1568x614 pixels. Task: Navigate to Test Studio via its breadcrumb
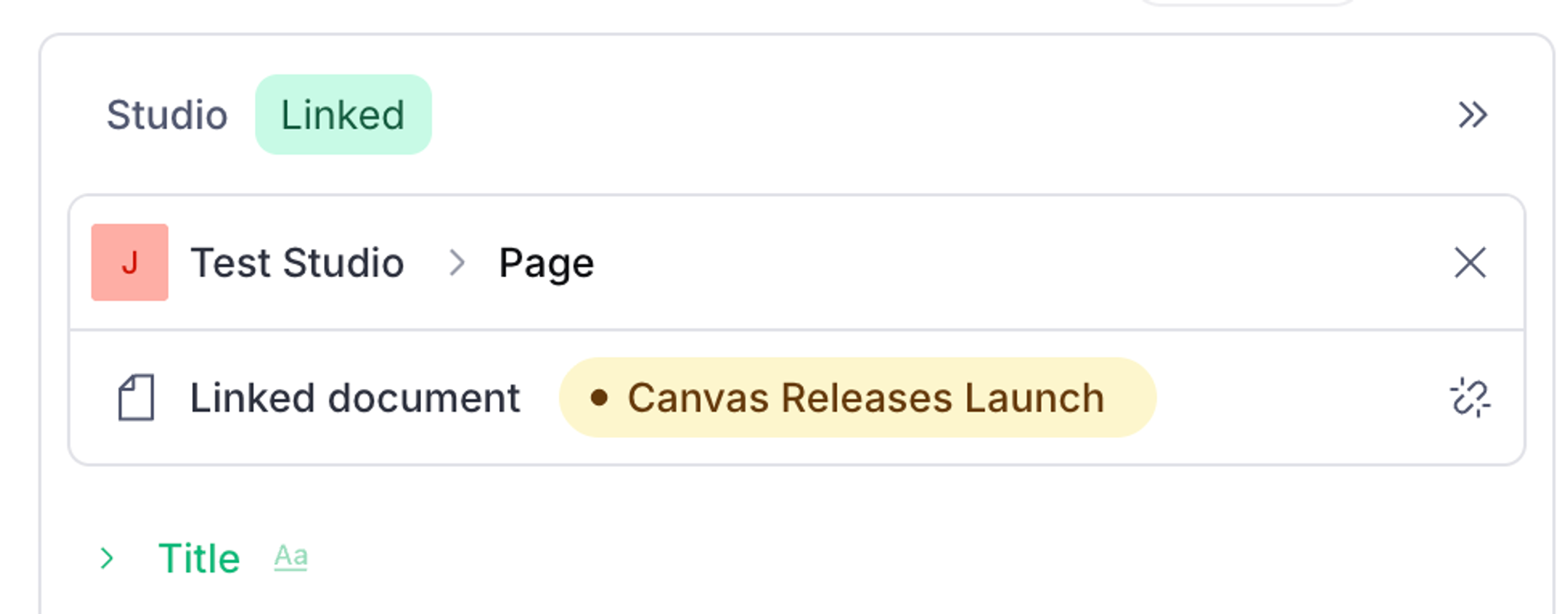coord(297,263)
